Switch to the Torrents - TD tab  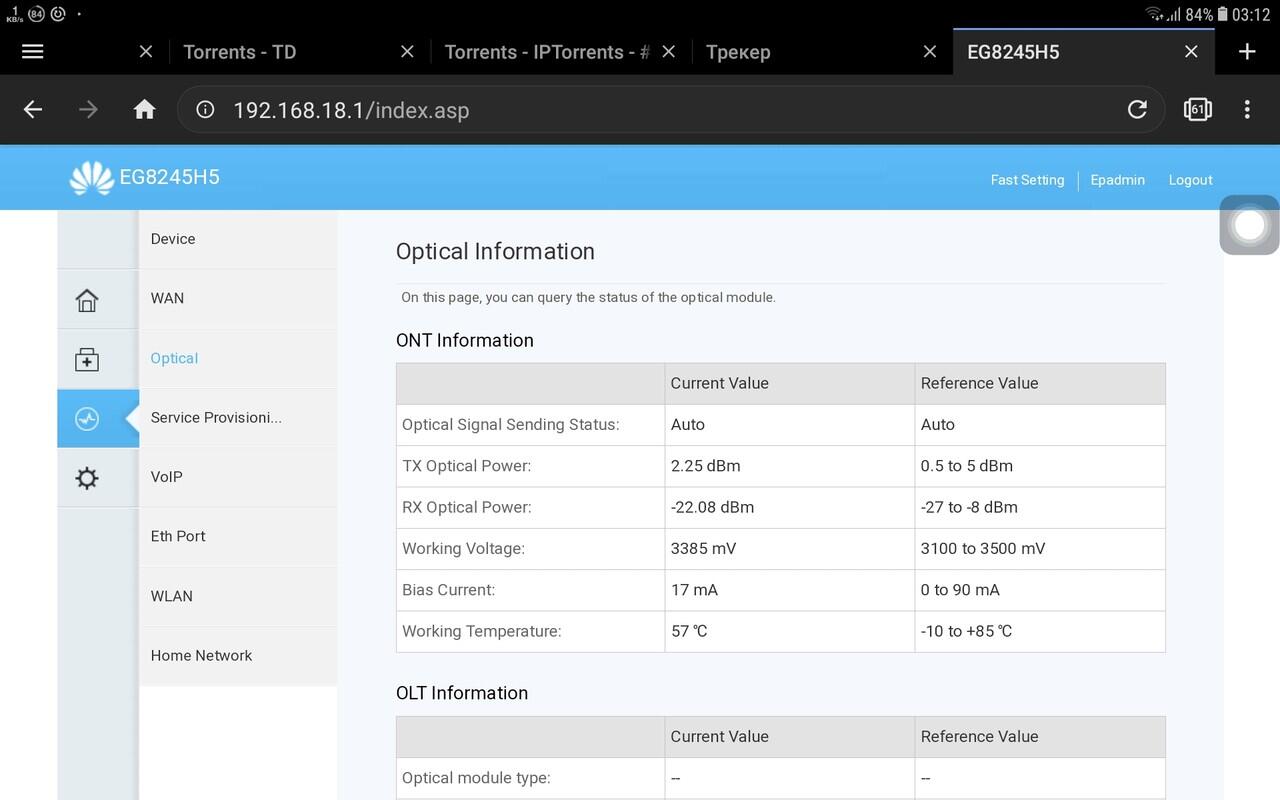click(x=240, y=52)
